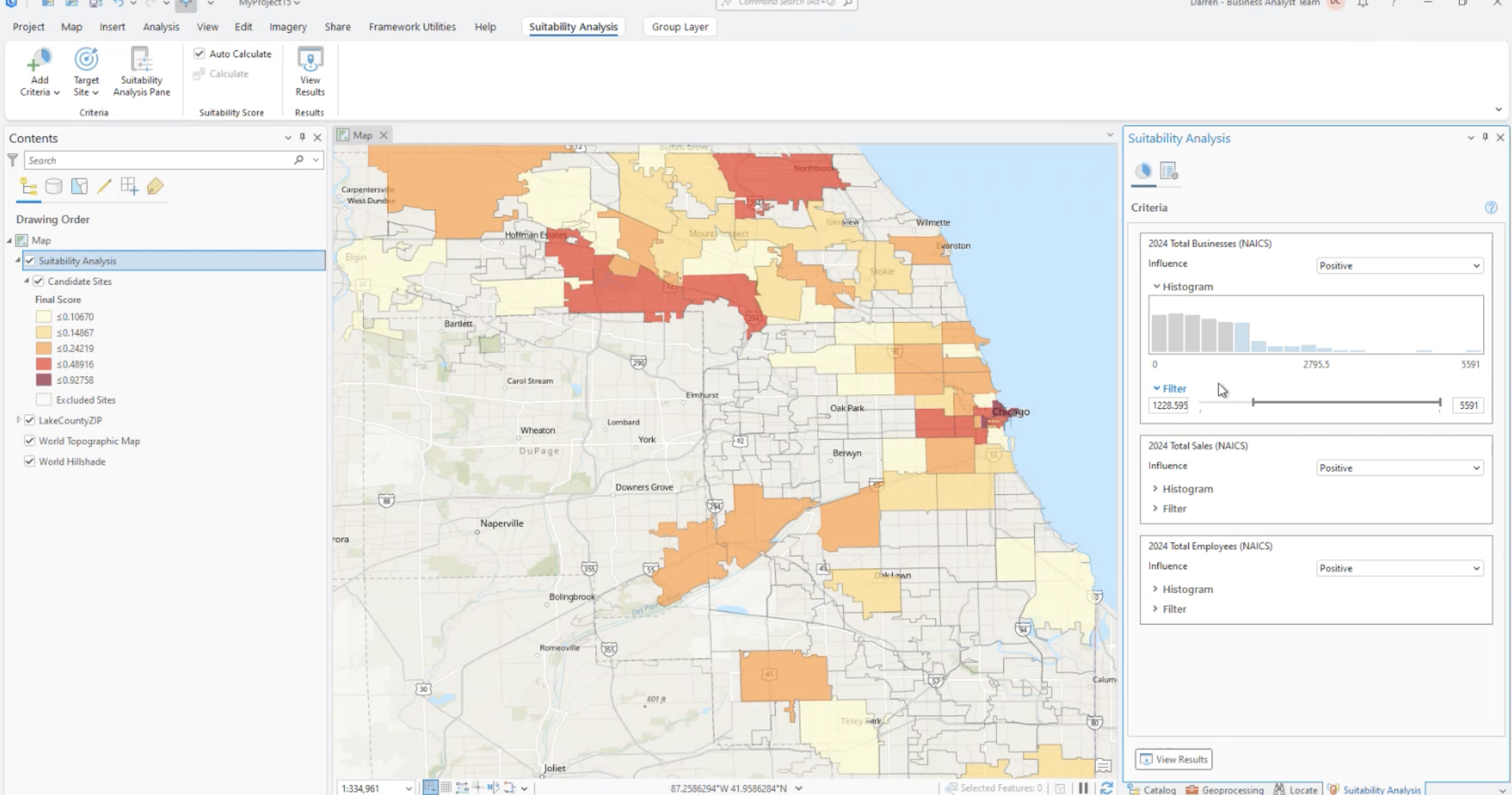
Task: Click the View Results button in the pane
Action: pyautogui.click(x=1173, y=759)
